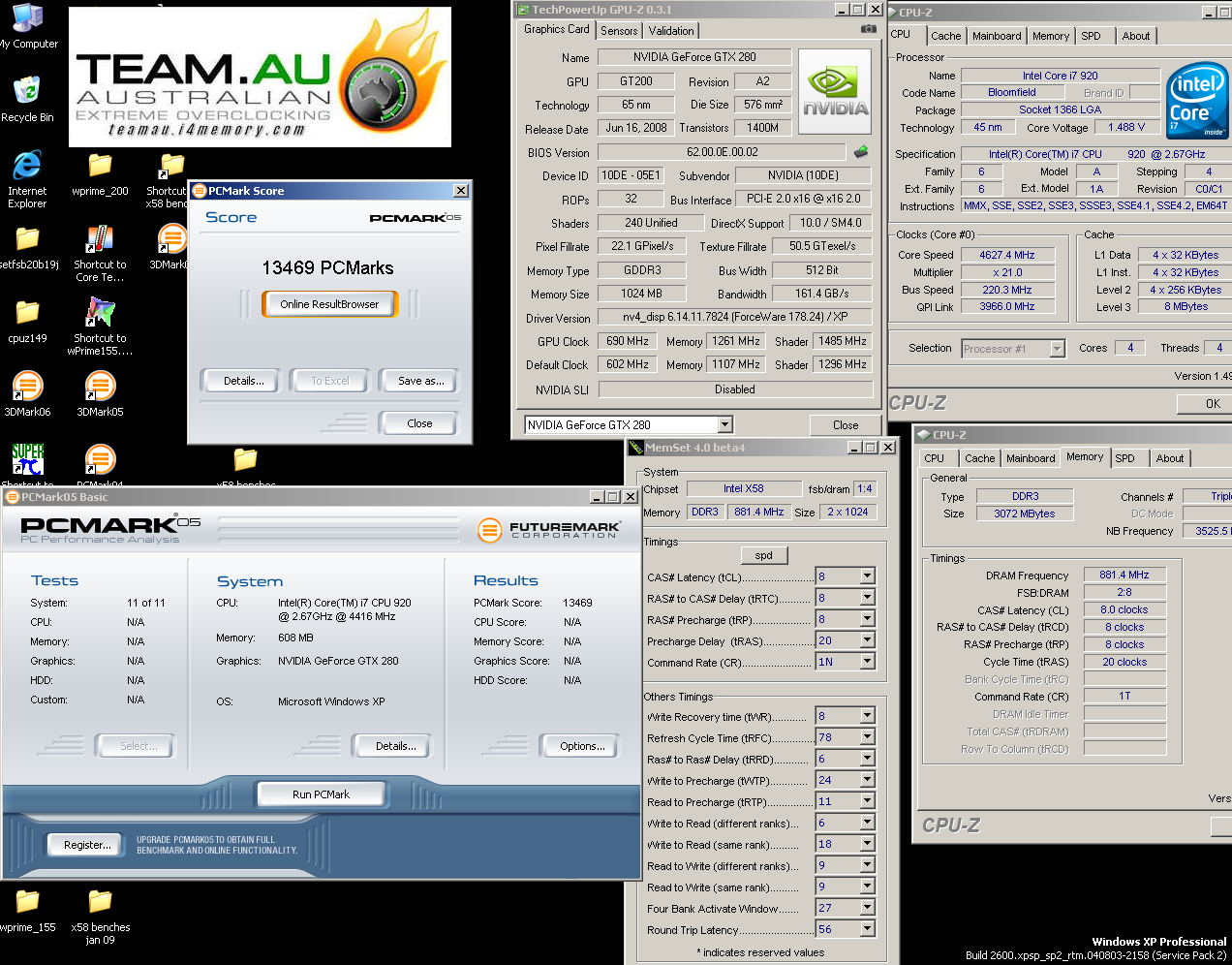Expand the Round Trip Latency dropdown
The image size is (1232, 965).
point(867,929)
